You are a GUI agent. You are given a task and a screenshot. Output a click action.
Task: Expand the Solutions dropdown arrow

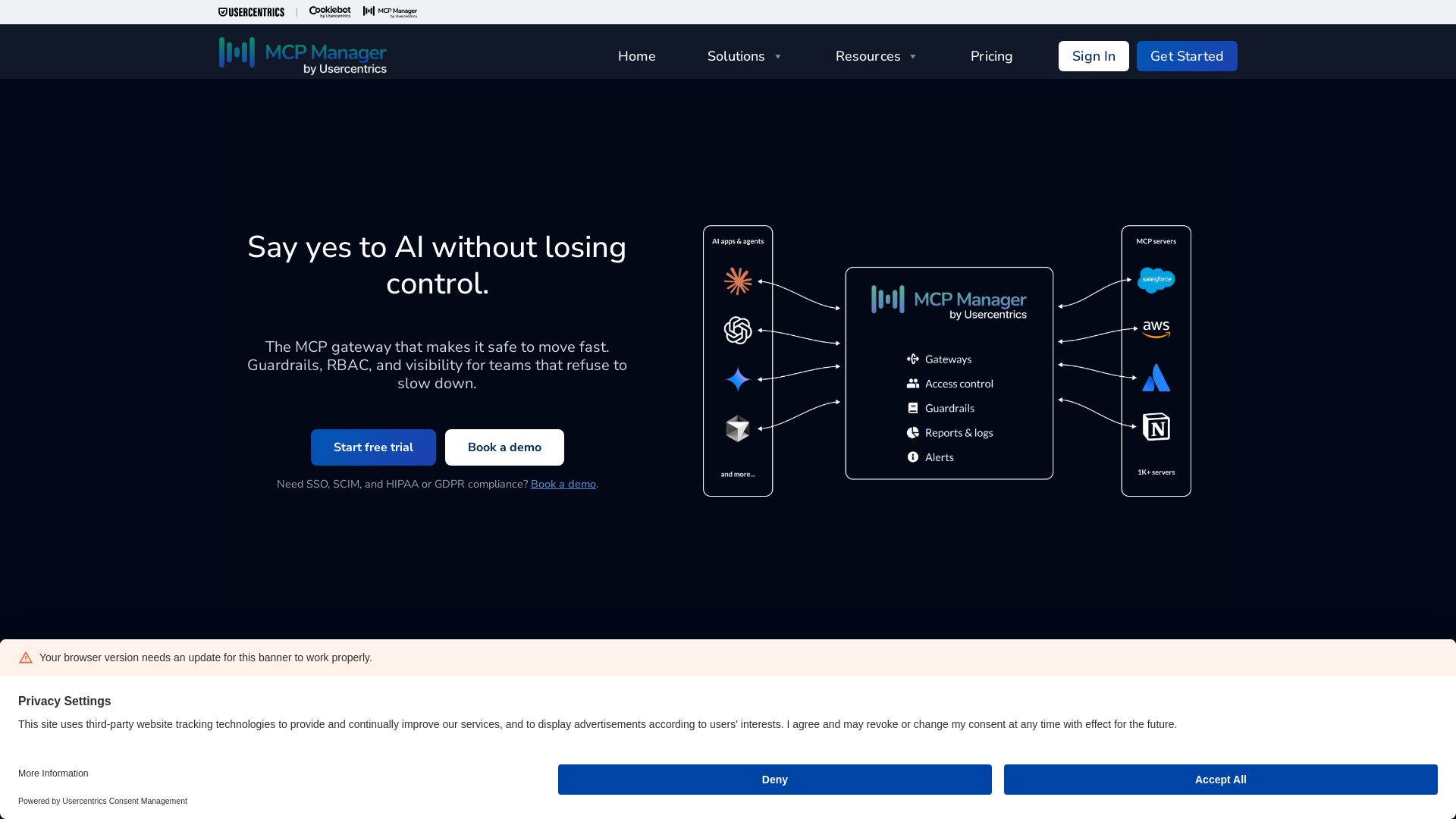[x=777, y=57]
